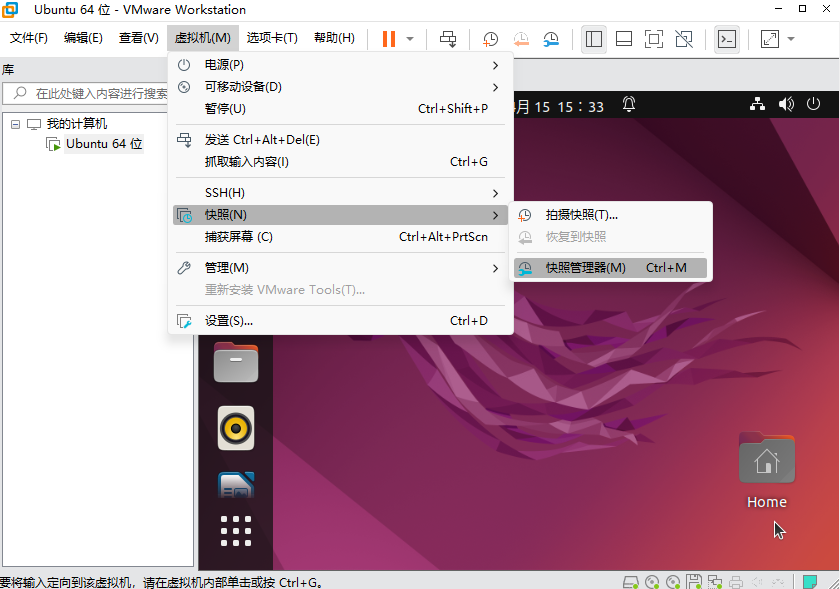
Task: Open the Files app in Ubuntu dock
Action: [x=236, y=362]
